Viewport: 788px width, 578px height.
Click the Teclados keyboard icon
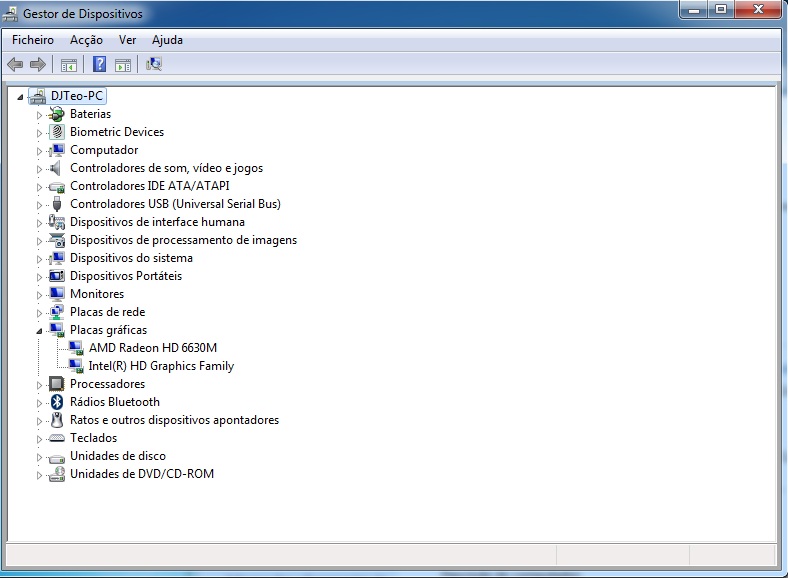pyautogui.click(x=57, y=438)
